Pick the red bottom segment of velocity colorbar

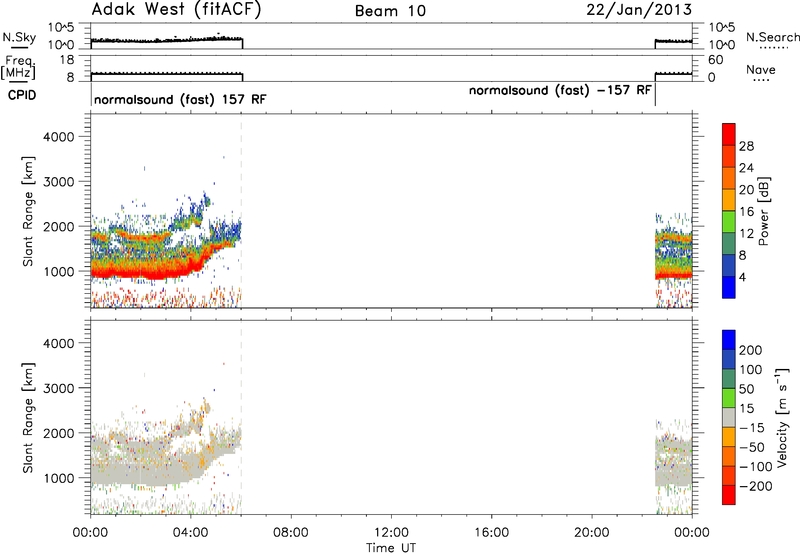point(729,495)
